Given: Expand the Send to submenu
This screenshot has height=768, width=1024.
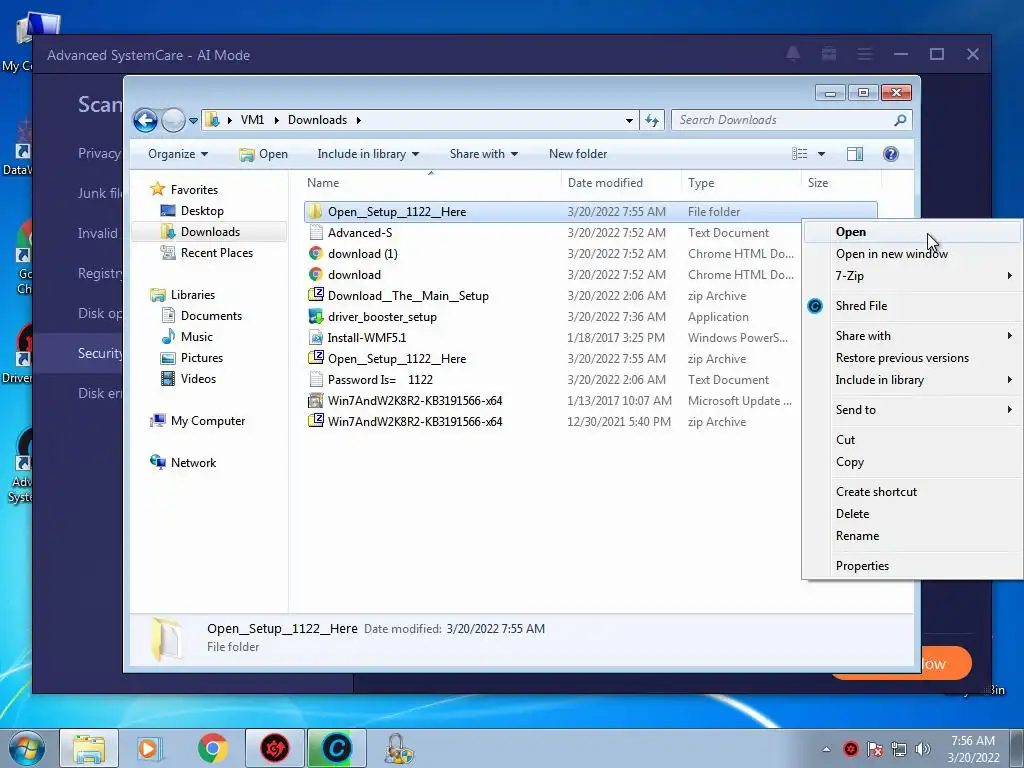Looking at the screenshot, I should click(912, 410).
